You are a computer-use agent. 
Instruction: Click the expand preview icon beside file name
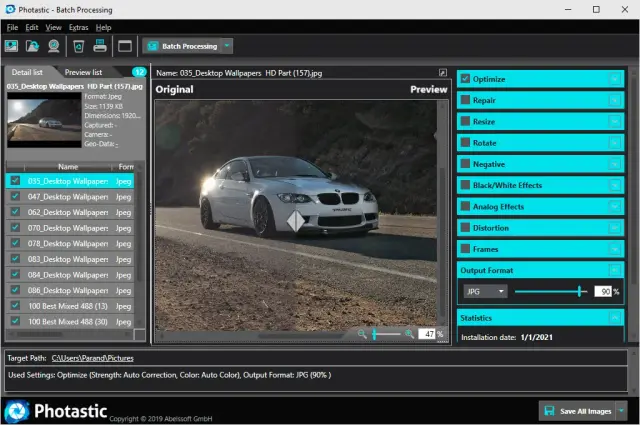(x=442, y=73)
